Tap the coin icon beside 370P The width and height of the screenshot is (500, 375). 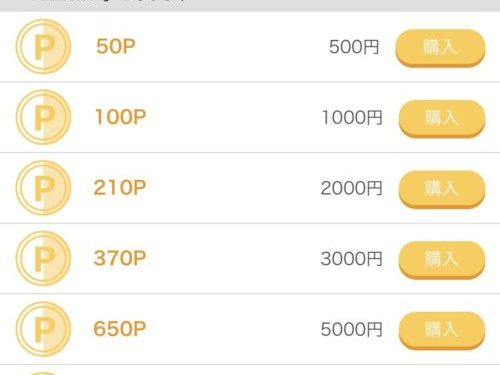click(43, 258)
